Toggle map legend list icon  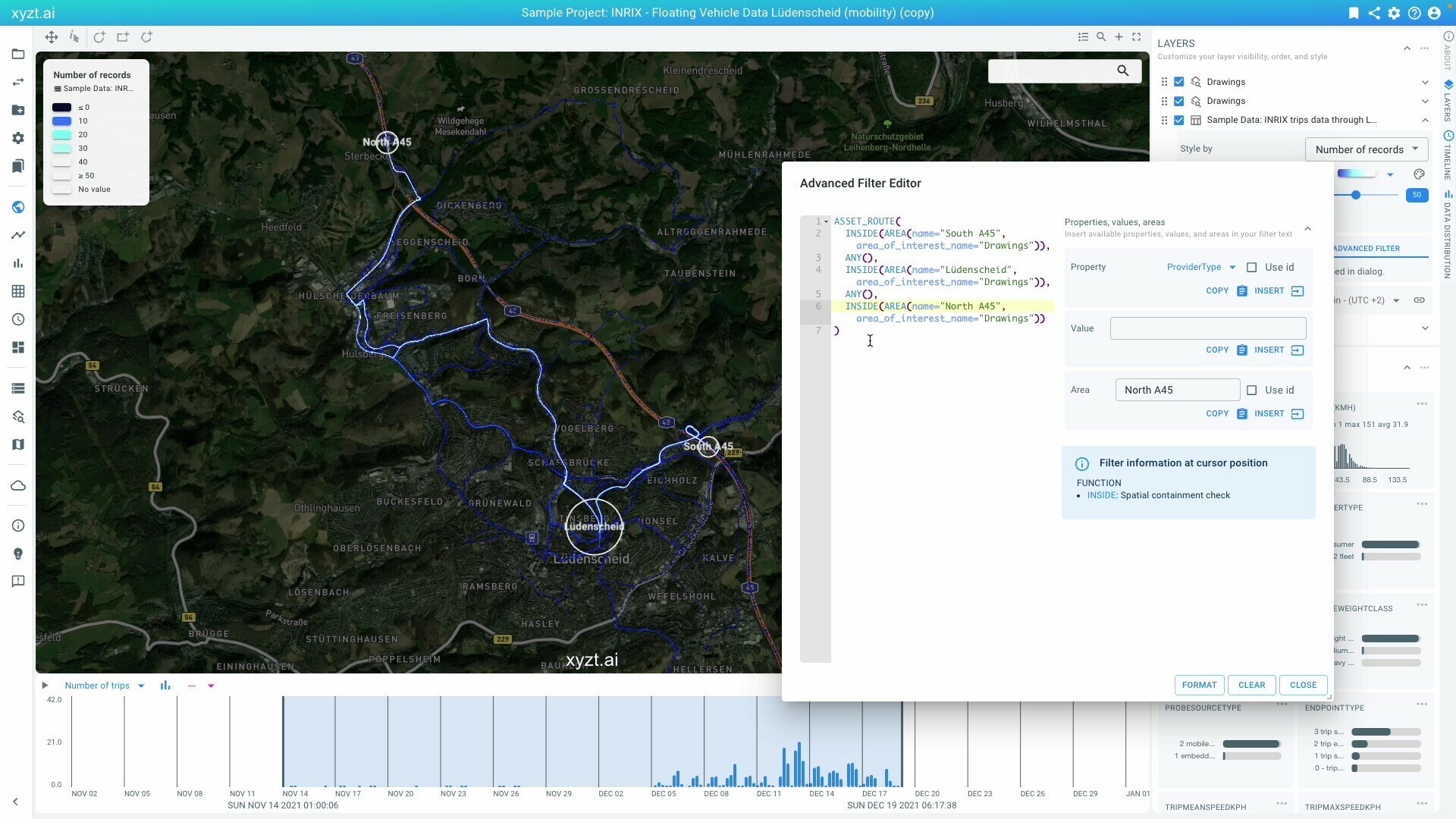pos(1083,36)
